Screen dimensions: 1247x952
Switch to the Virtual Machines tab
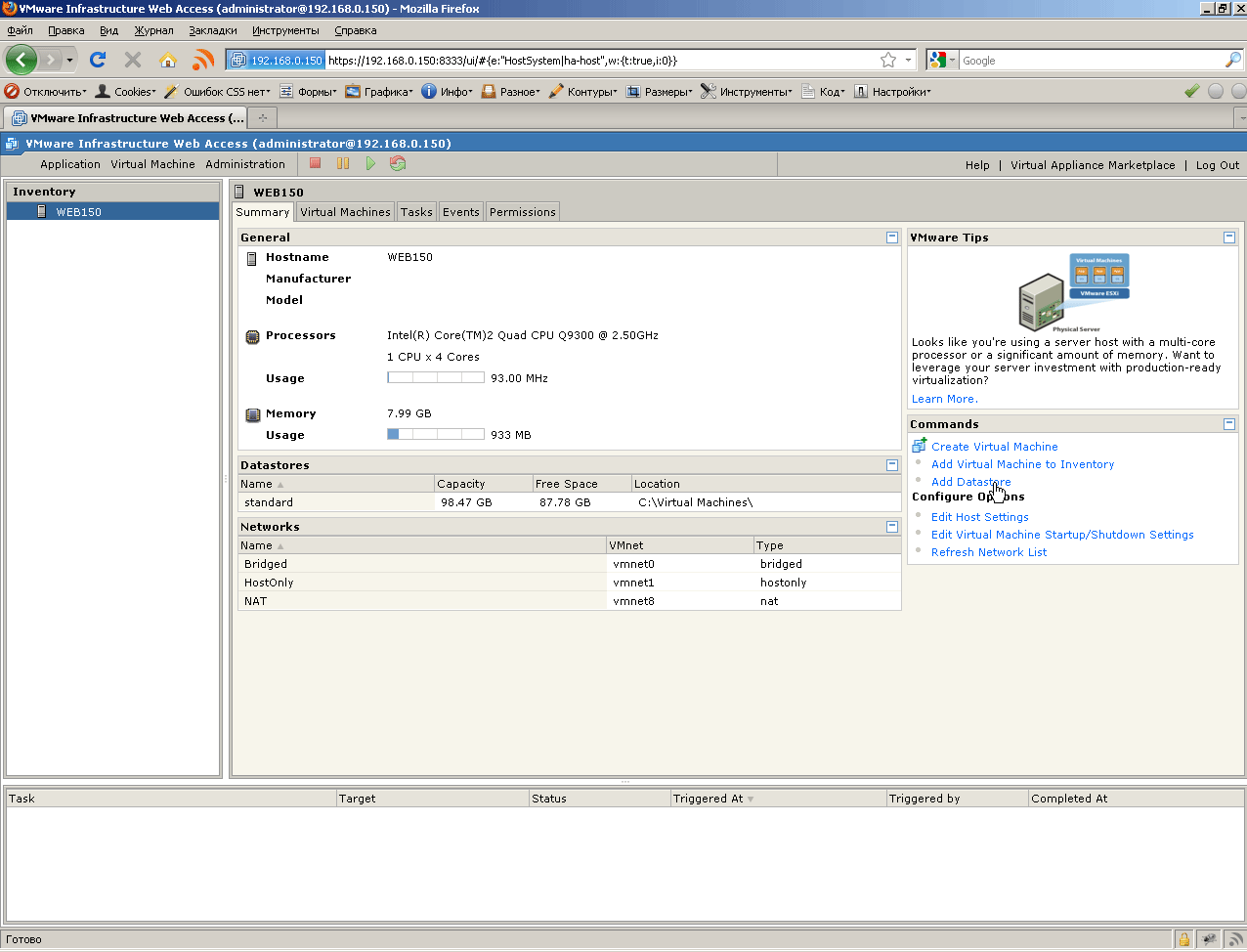click(345, 212)
